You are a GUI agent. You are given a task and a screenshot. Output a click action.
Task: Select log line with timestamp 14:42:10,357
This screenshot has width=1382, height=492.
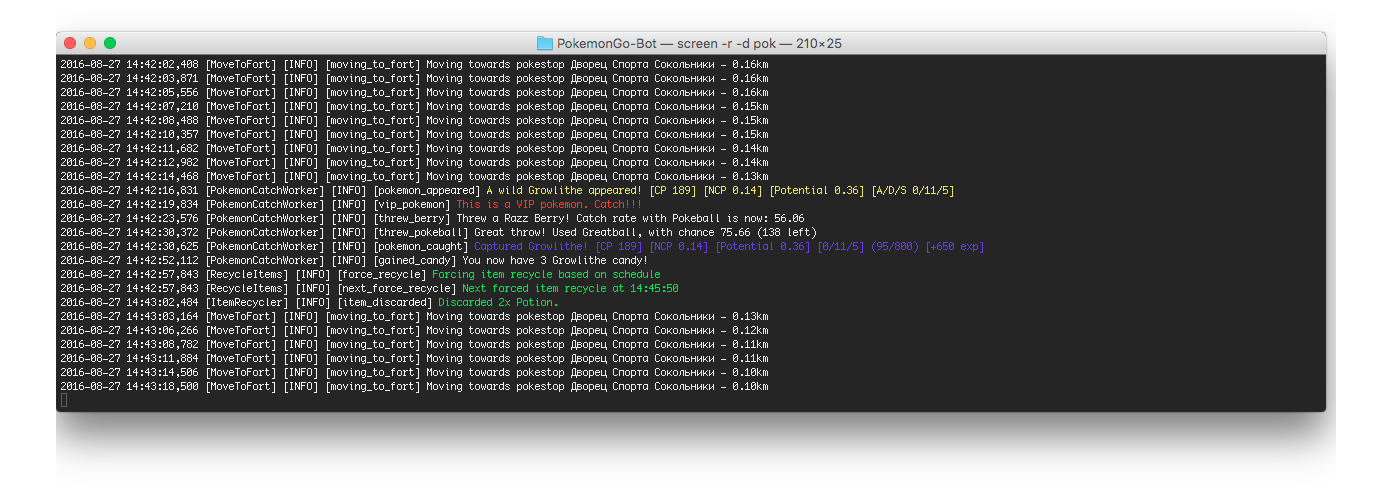[414, 134]
